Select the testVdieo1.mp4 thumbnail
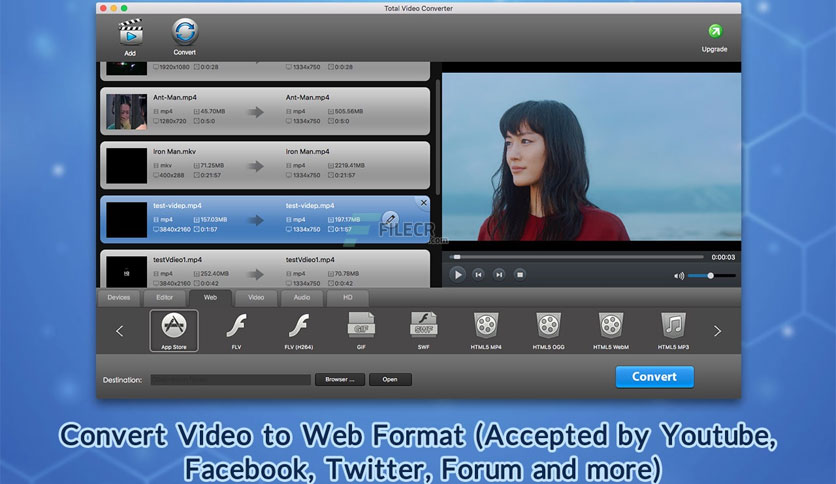 coord(126,272)
